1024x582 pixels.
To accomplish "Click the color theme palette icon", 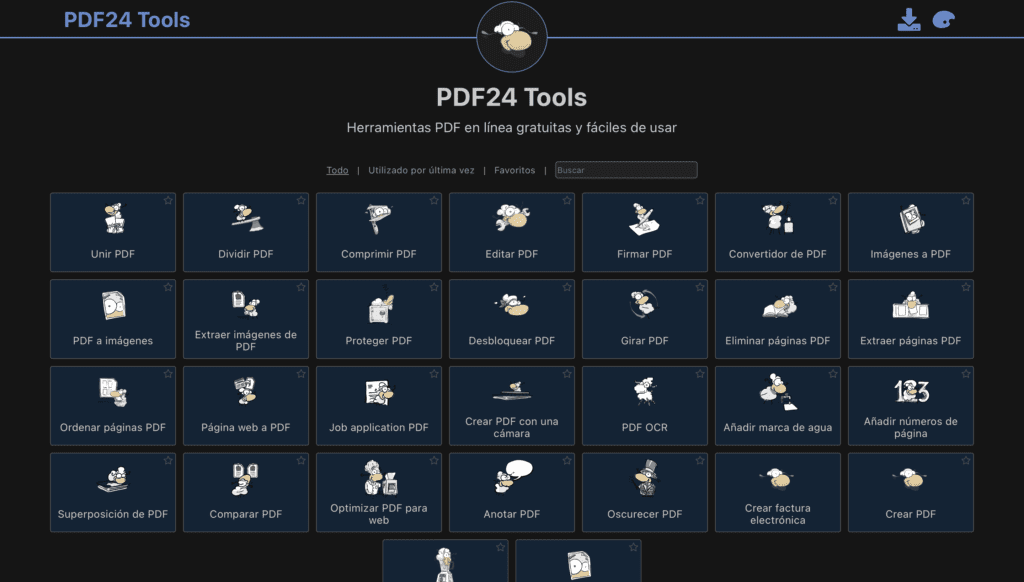I will tap(943, 20).
